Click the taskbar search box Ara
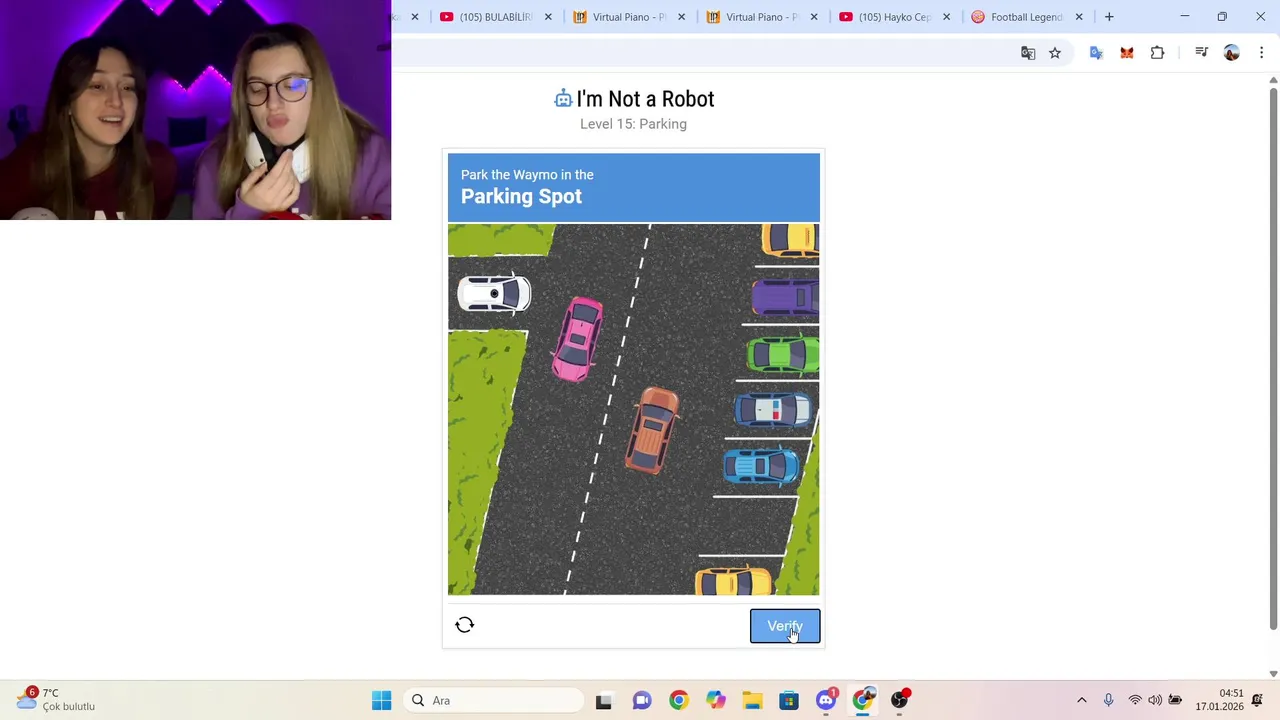Image resolution: width=1280 pixels, height=720 pixels. 494,700
